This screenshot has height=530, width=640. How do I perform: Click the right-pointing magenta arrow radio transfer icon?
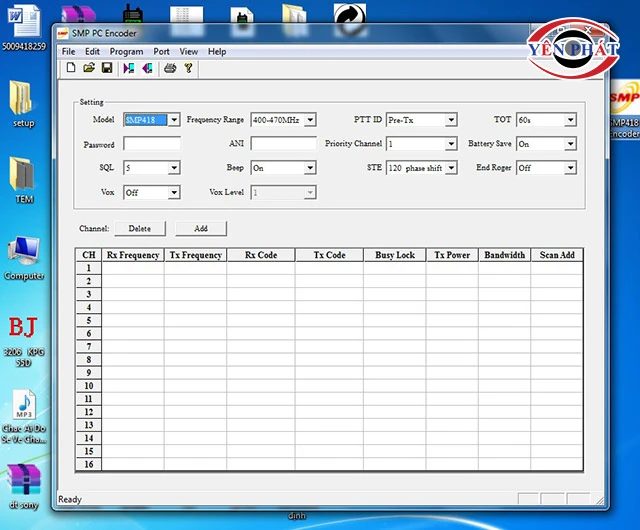129,68
